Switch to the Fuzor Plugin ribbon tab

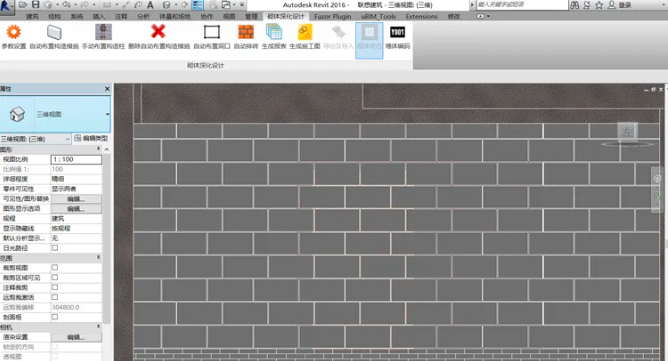point(333,16)
